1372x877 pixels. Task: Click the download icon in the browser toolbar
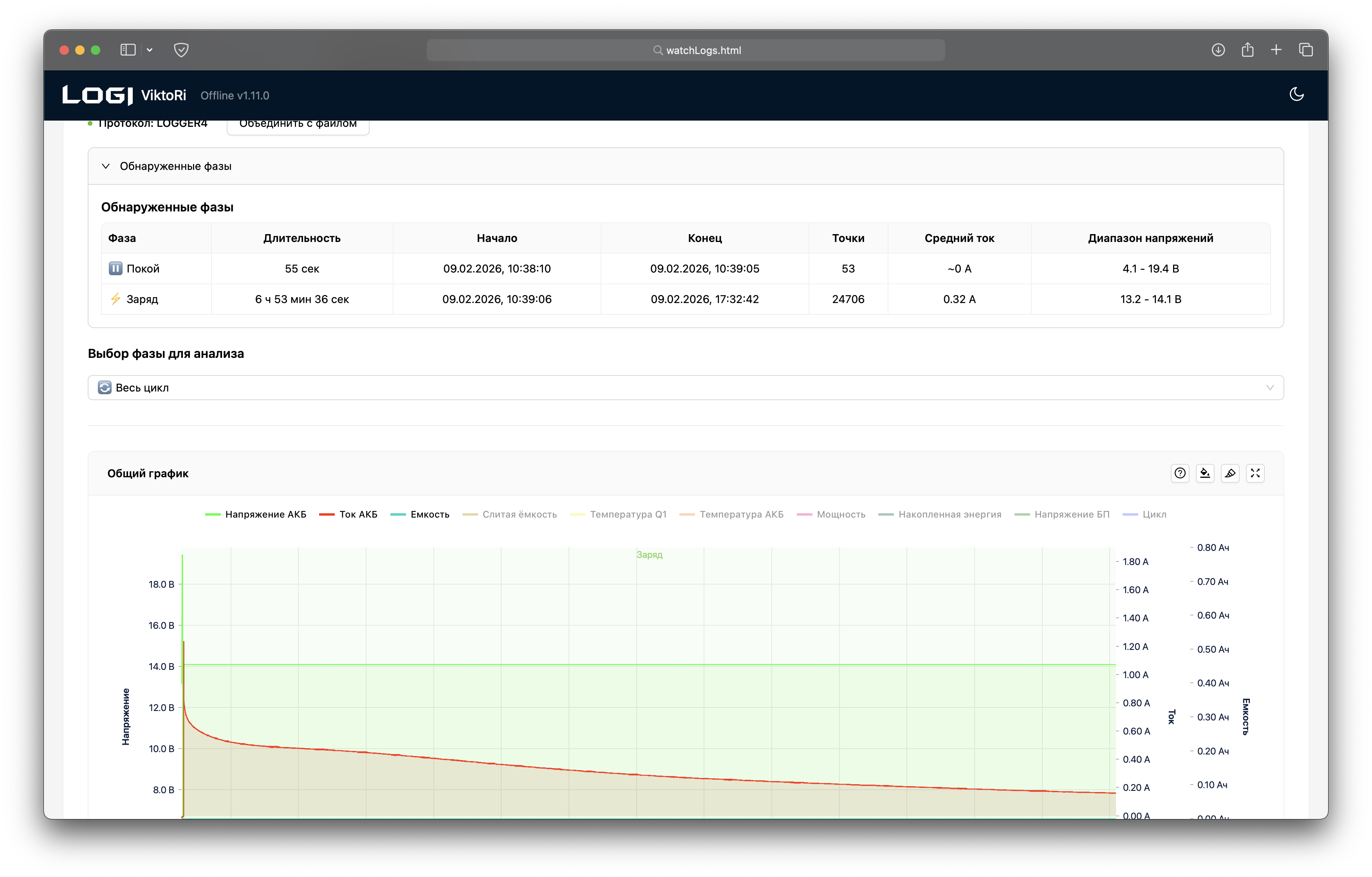[1219, 50]
